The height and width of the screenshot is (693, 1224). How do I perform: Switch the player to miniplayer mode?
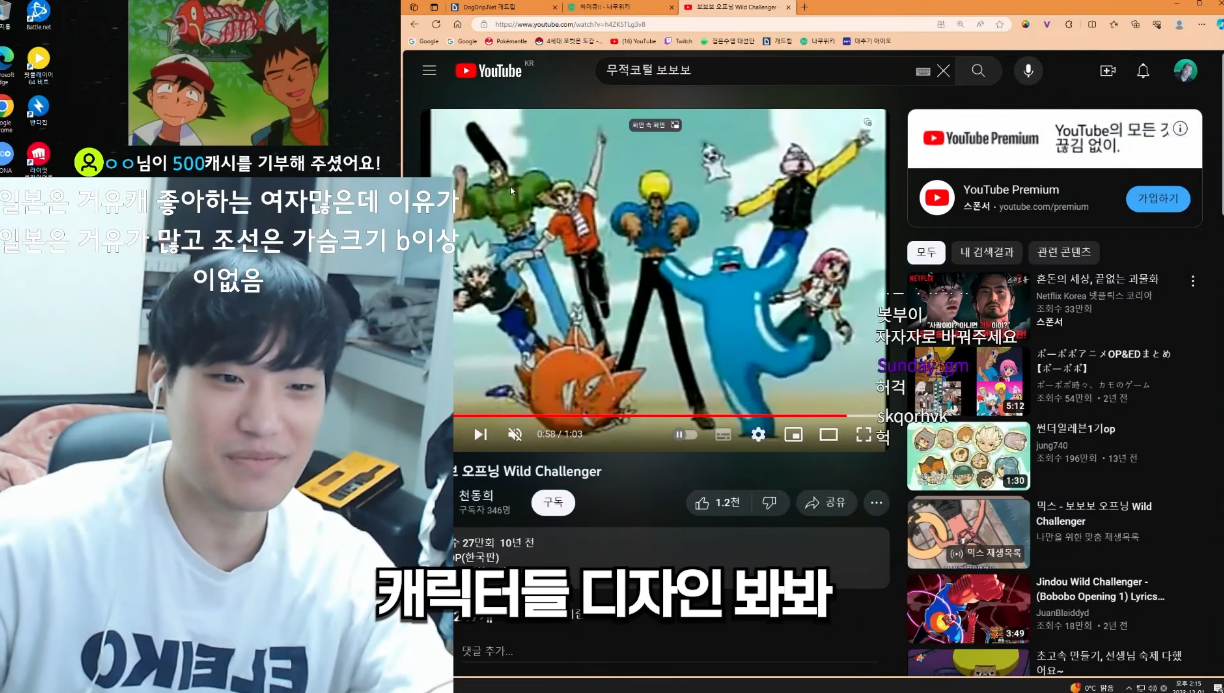tap(793, 434)
